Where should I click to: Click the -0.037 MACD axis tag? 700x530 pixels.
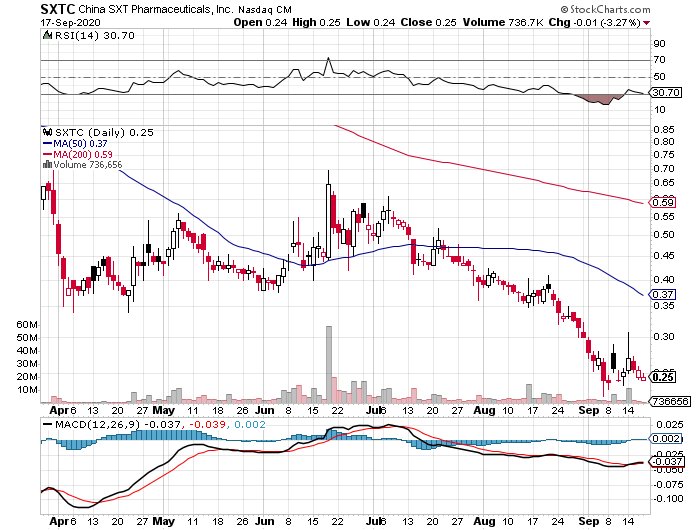(x=667, y=462)
